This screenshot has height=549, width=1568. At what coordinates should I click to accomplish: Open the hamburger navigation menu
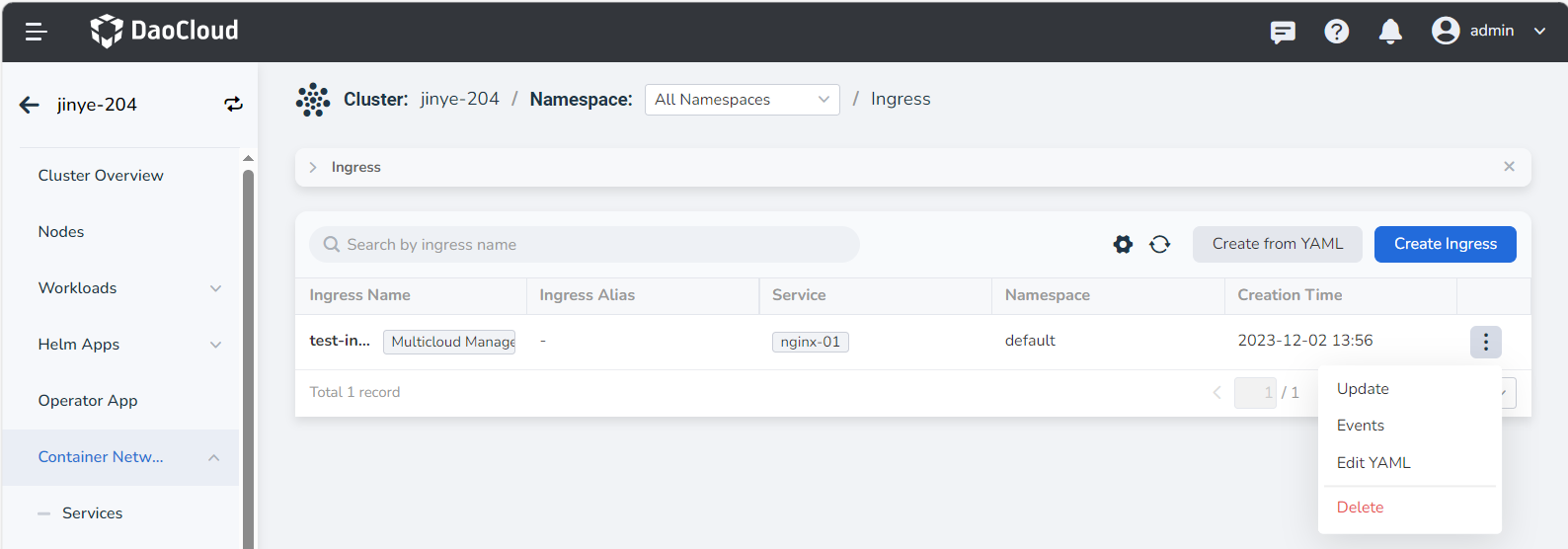point(37,32)
